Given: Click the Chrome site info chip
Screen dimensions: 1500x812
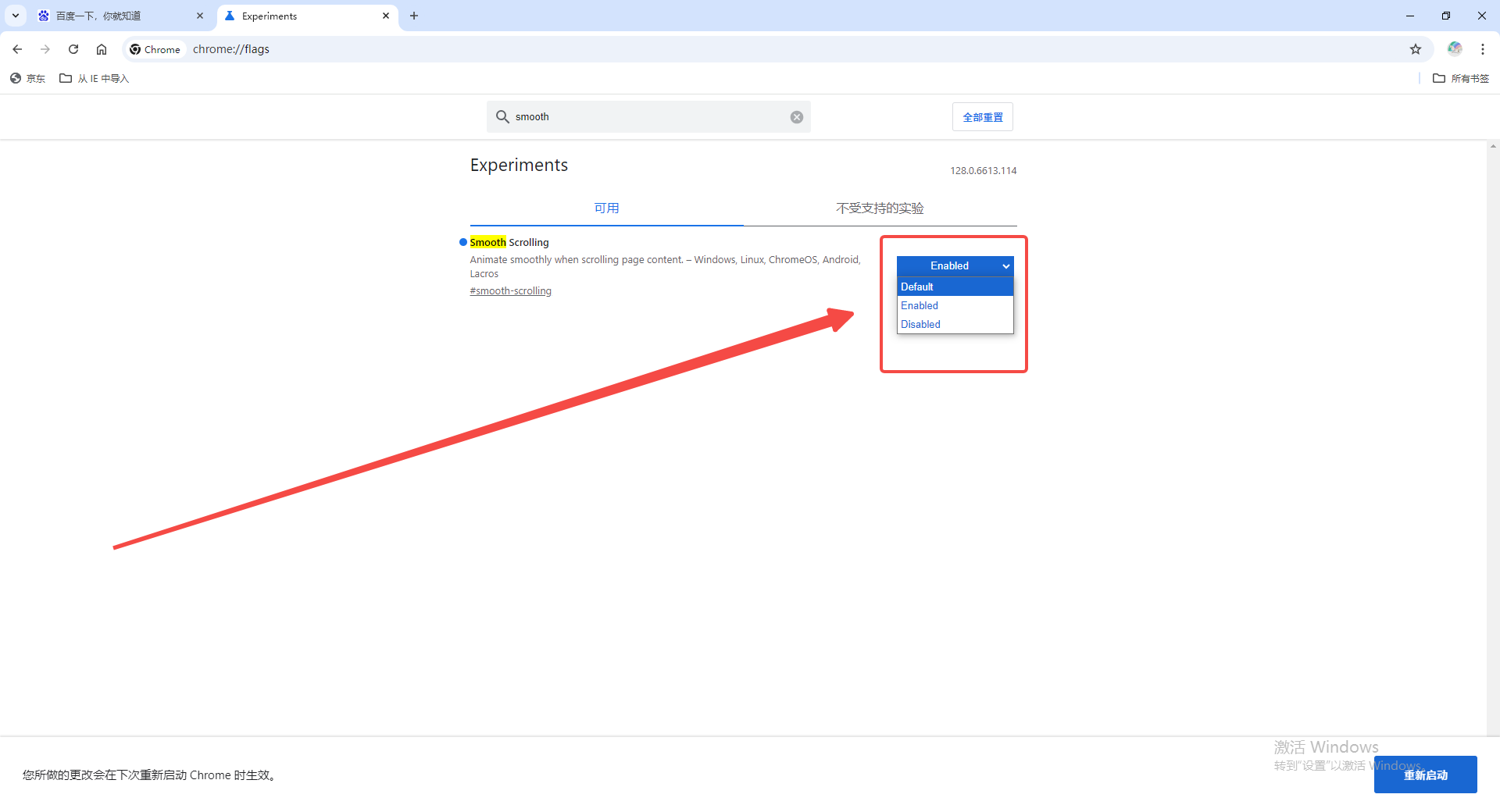Looking at the screenshot, I should (x=155, y=49).
